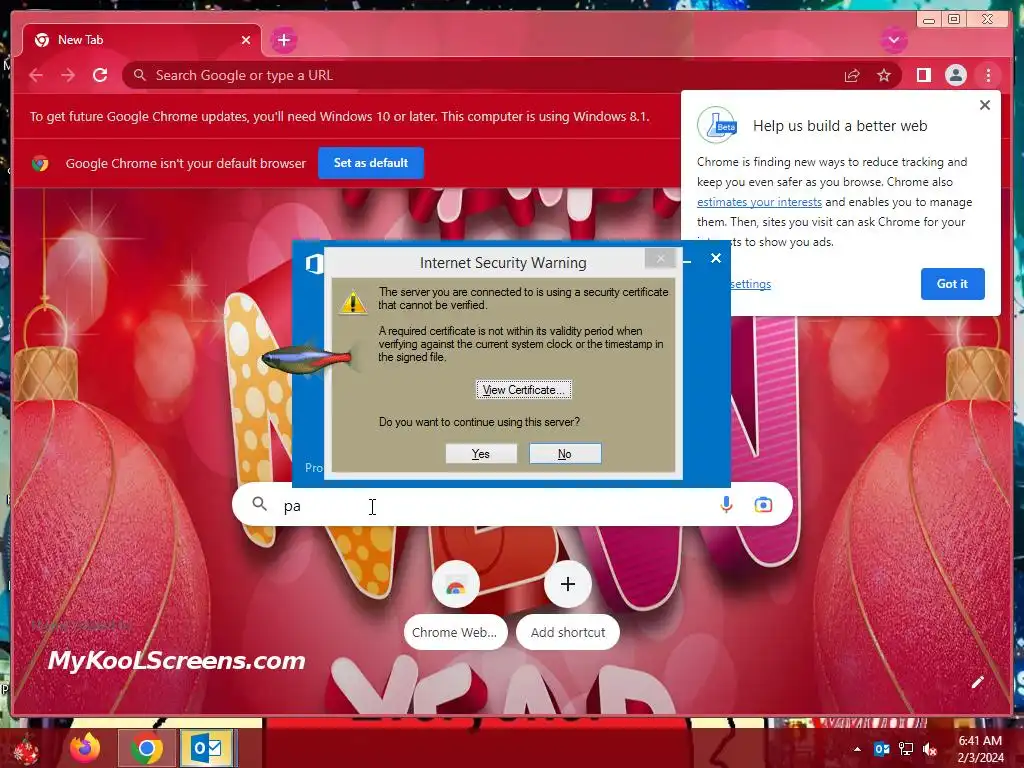Open the Chrome profile avatar
This screenshot has width=1024, height=768.
pos(955,75)
